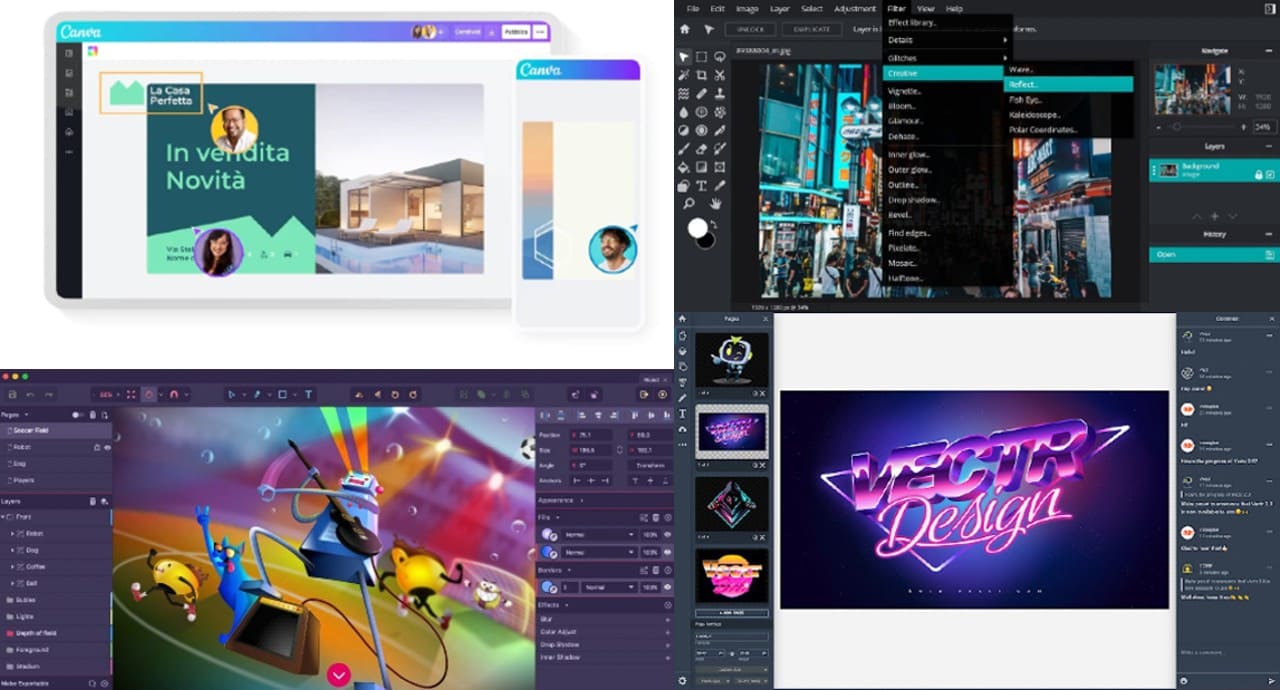Open the Glitches submenu in Filter menu
The height and width of the screenshot is (690, 1280).
tap(947, 58)
